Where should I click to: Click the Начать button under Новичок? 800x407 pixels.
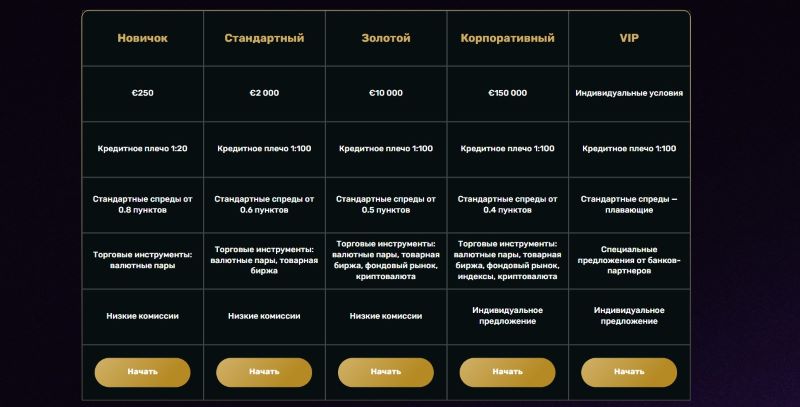[x=142, y=372]
